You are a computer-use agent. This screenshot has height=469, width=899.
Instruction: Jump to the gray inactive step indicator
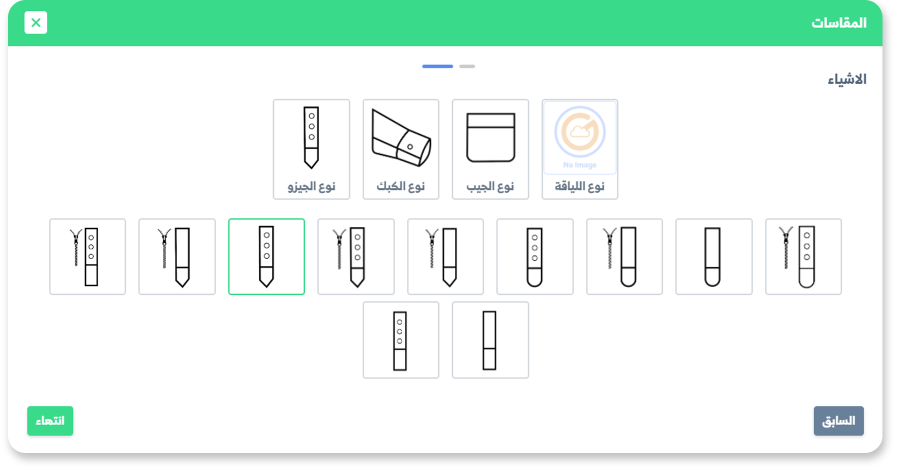point(467,66)
